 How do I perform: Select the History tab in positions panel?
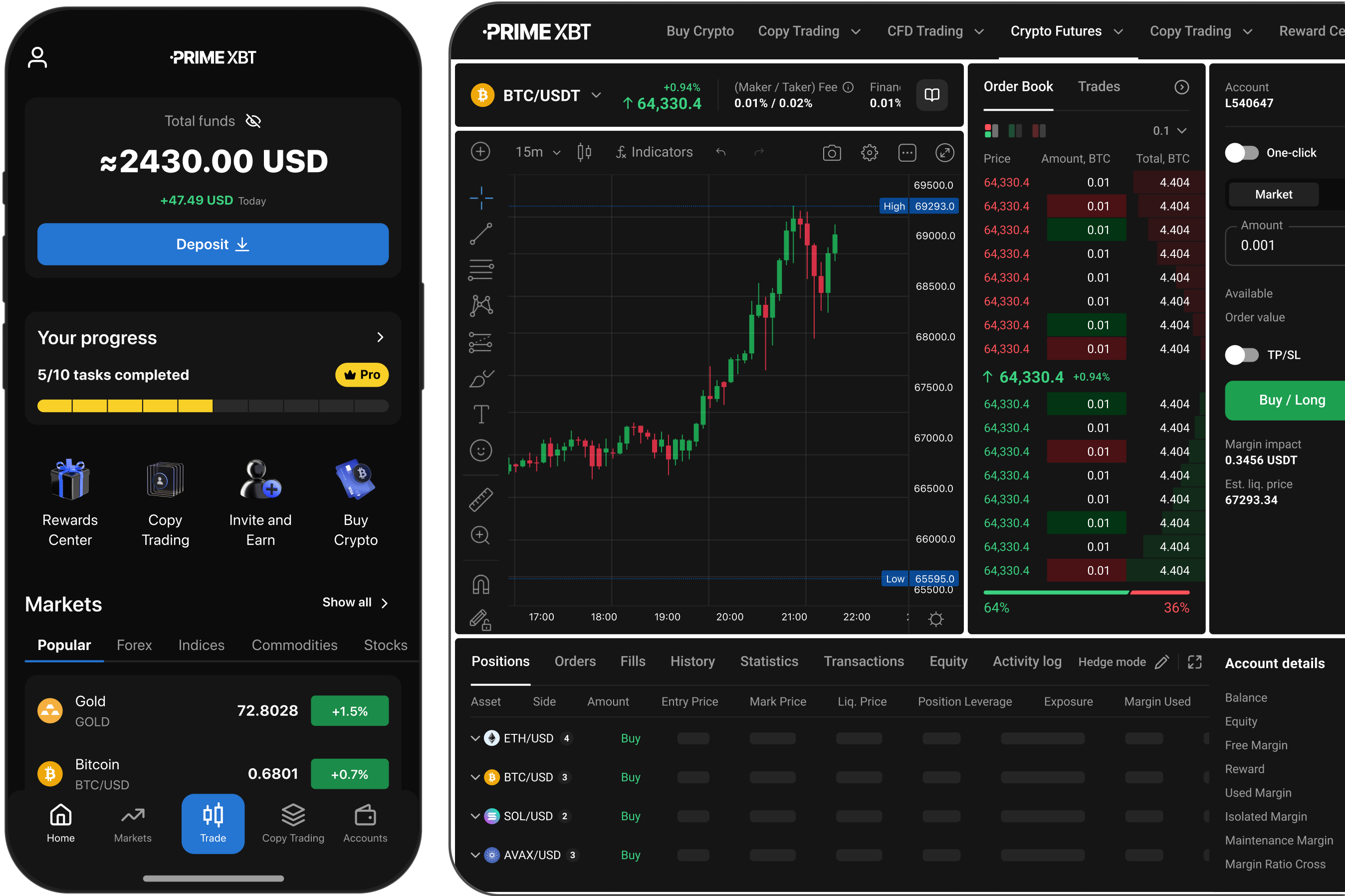[x=692, y=660]
